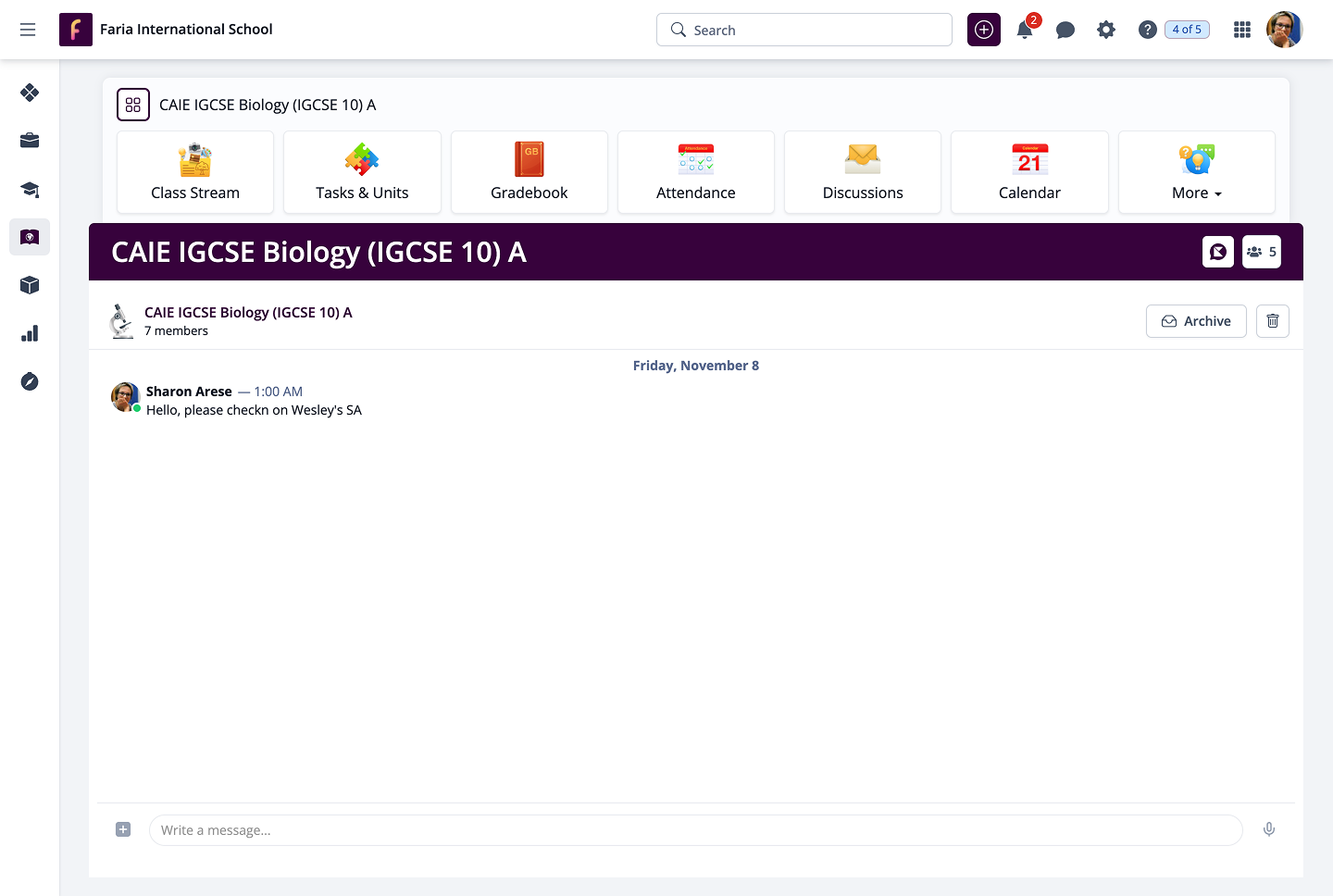Image resolution: width=1333 pixels, height=896 pixels.
Task: Click the help question mark icon
Action: (x=1147, y=31)
